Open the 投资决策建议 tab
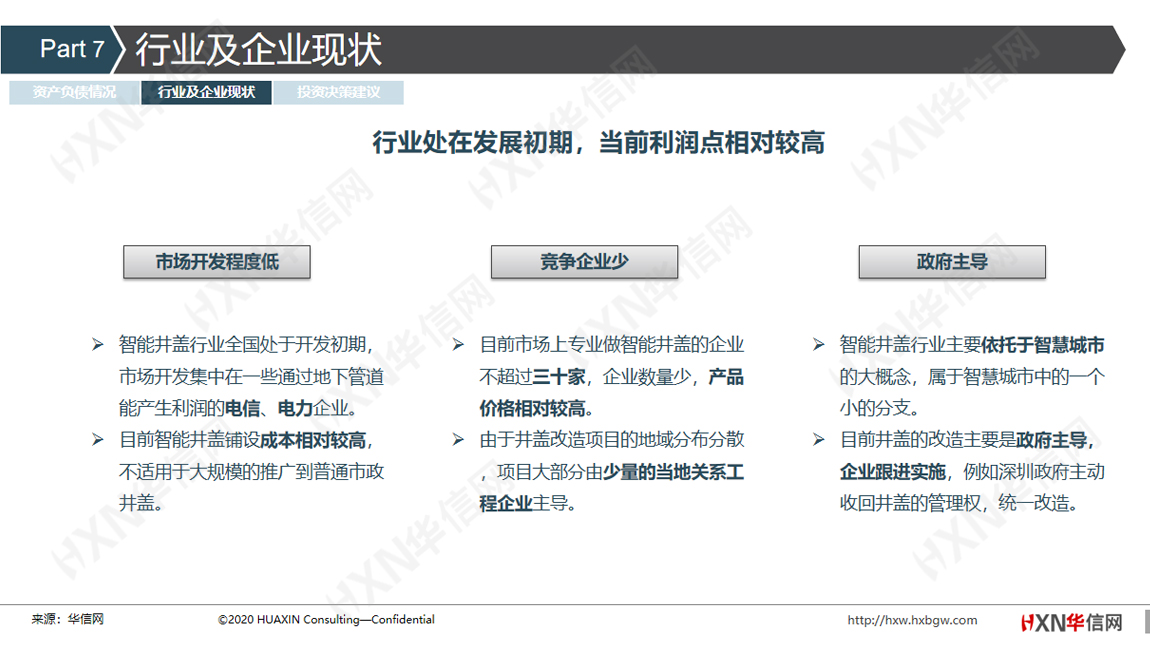Viewport: 1150px width, 645px height. (338, 92)
